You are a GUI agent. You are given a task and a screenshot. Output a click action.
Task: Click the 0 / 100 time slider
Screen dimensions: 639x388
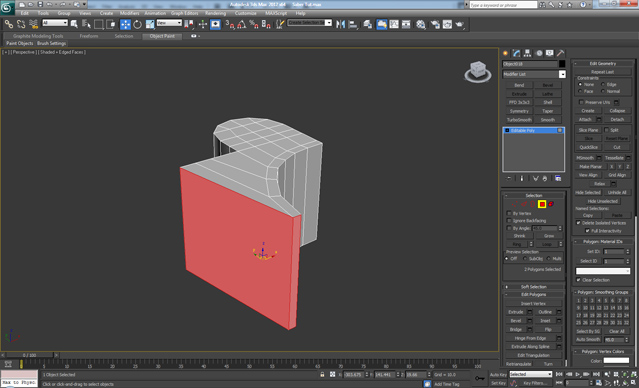point(29,355)
